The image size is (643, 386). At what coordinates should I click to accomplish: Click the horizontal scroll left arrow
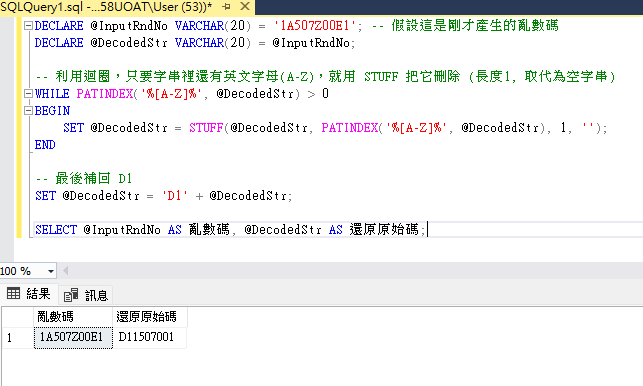coord(65,271)
